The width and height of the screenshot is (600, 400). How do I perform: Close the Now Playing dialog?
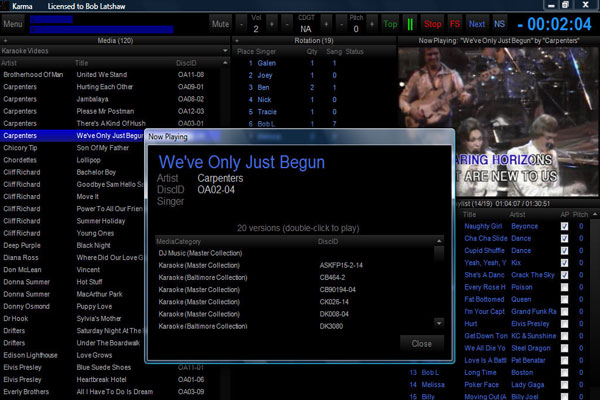(422, 344)
